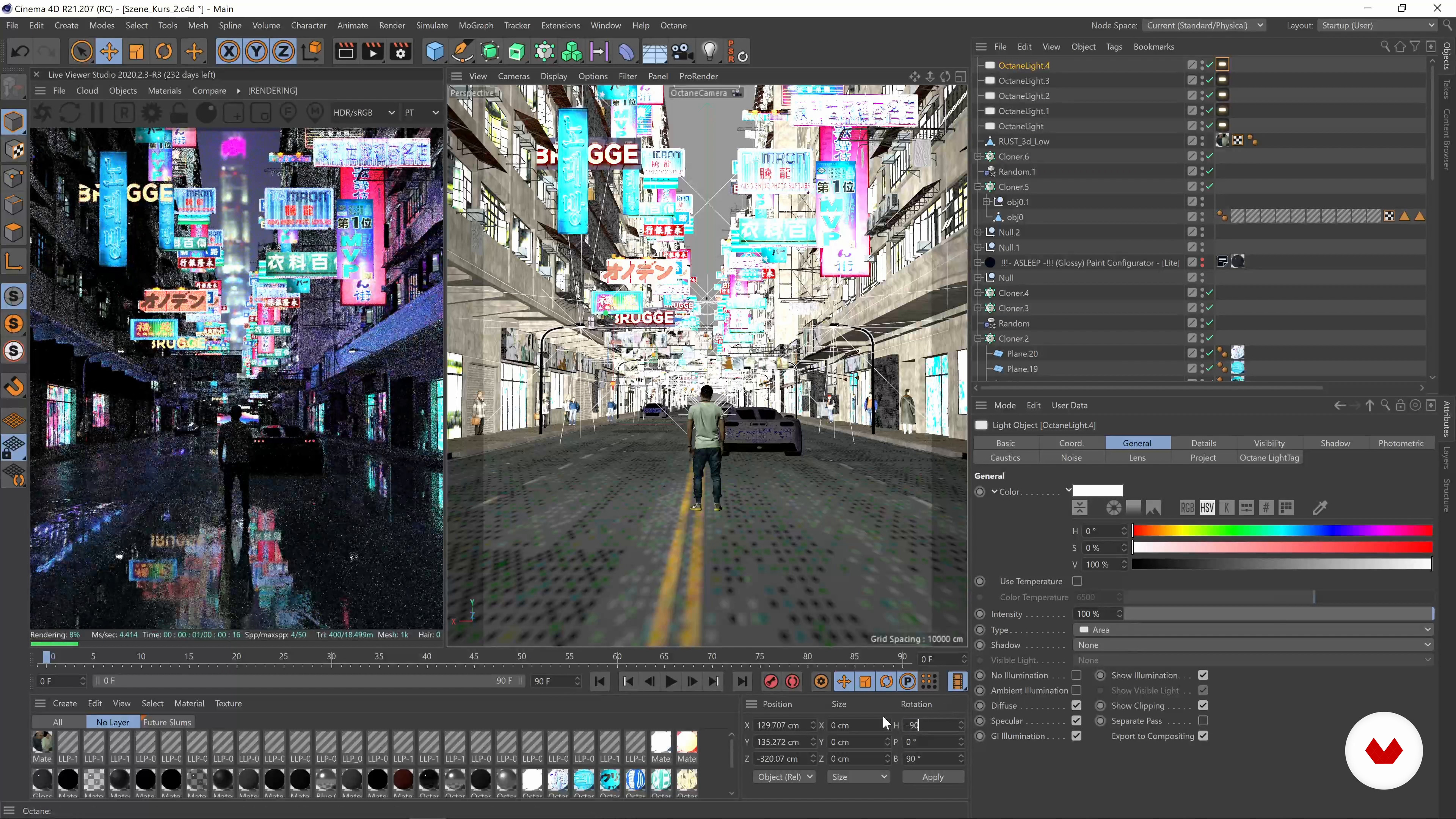Collapse the Cloner.2 tree node
1456x819 pixels.
tap(978, 339)
